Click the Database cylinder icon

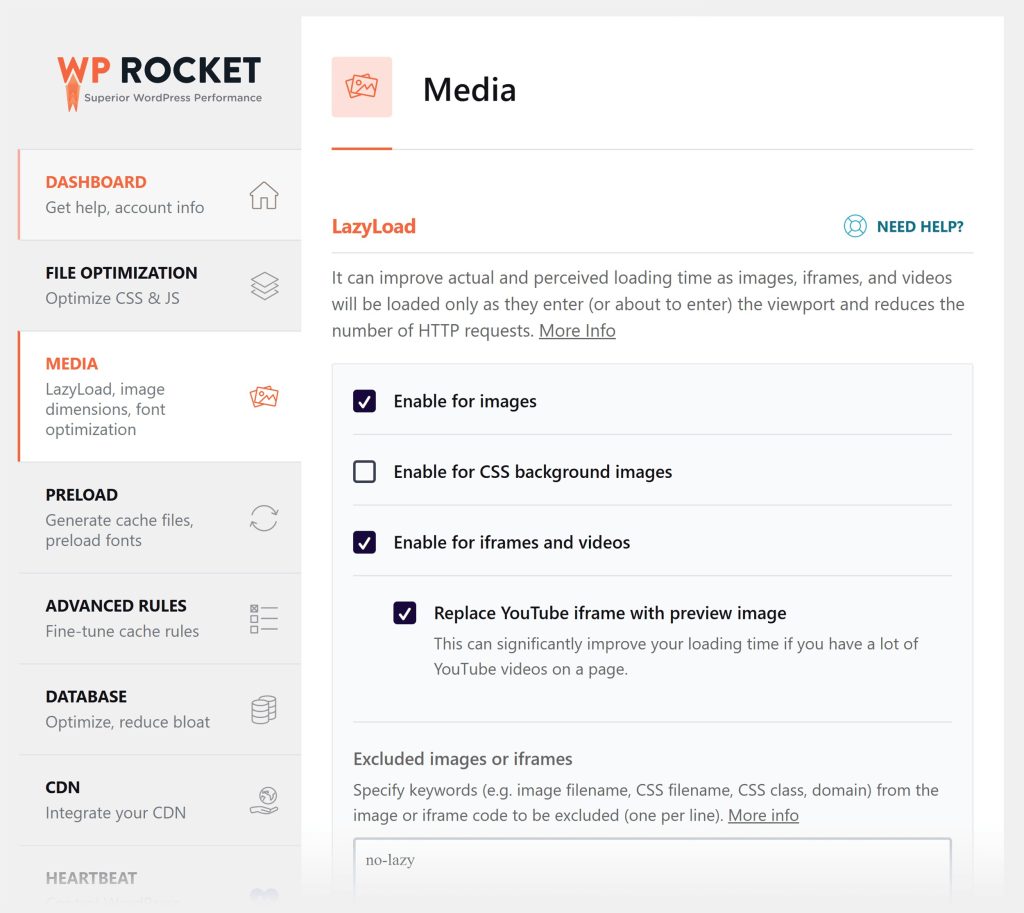click(264, 709)
